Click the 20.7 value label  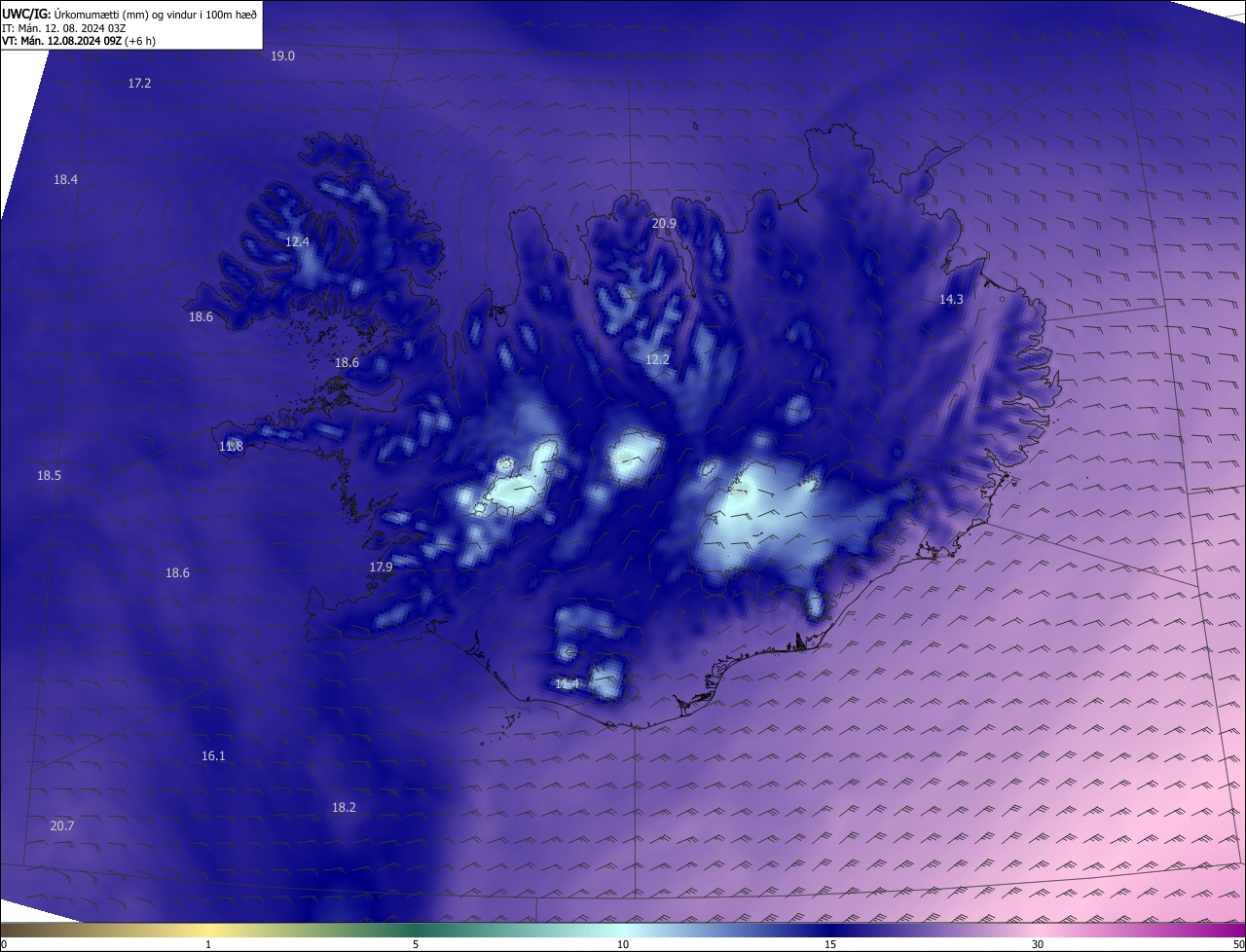[x=61, y=826]
